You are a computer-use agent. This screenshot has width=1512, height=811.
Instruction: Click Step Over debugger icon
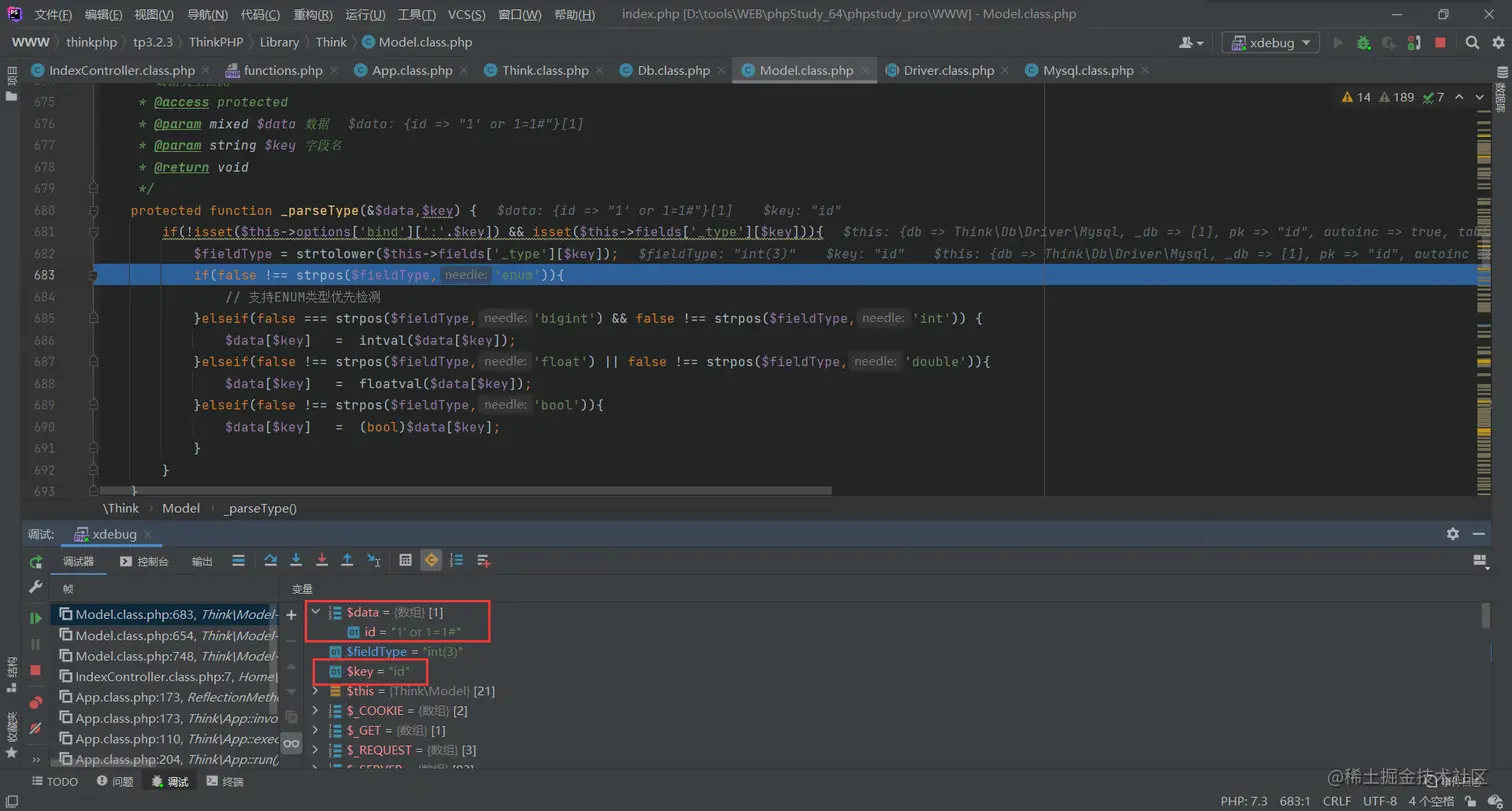[x=270, y=561]
